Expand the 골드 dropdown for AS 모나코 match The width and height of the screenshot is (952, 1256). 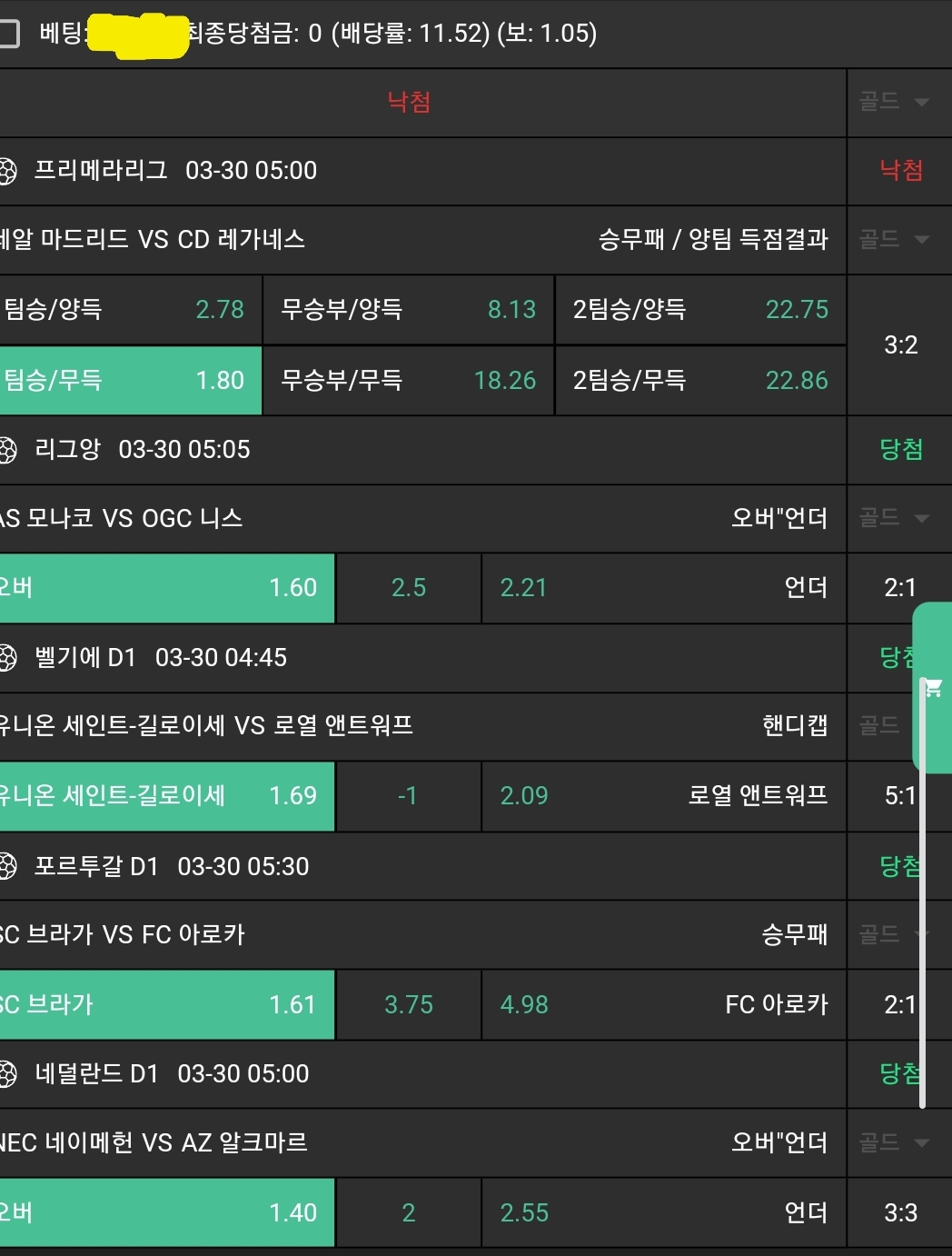click(895, 518)
